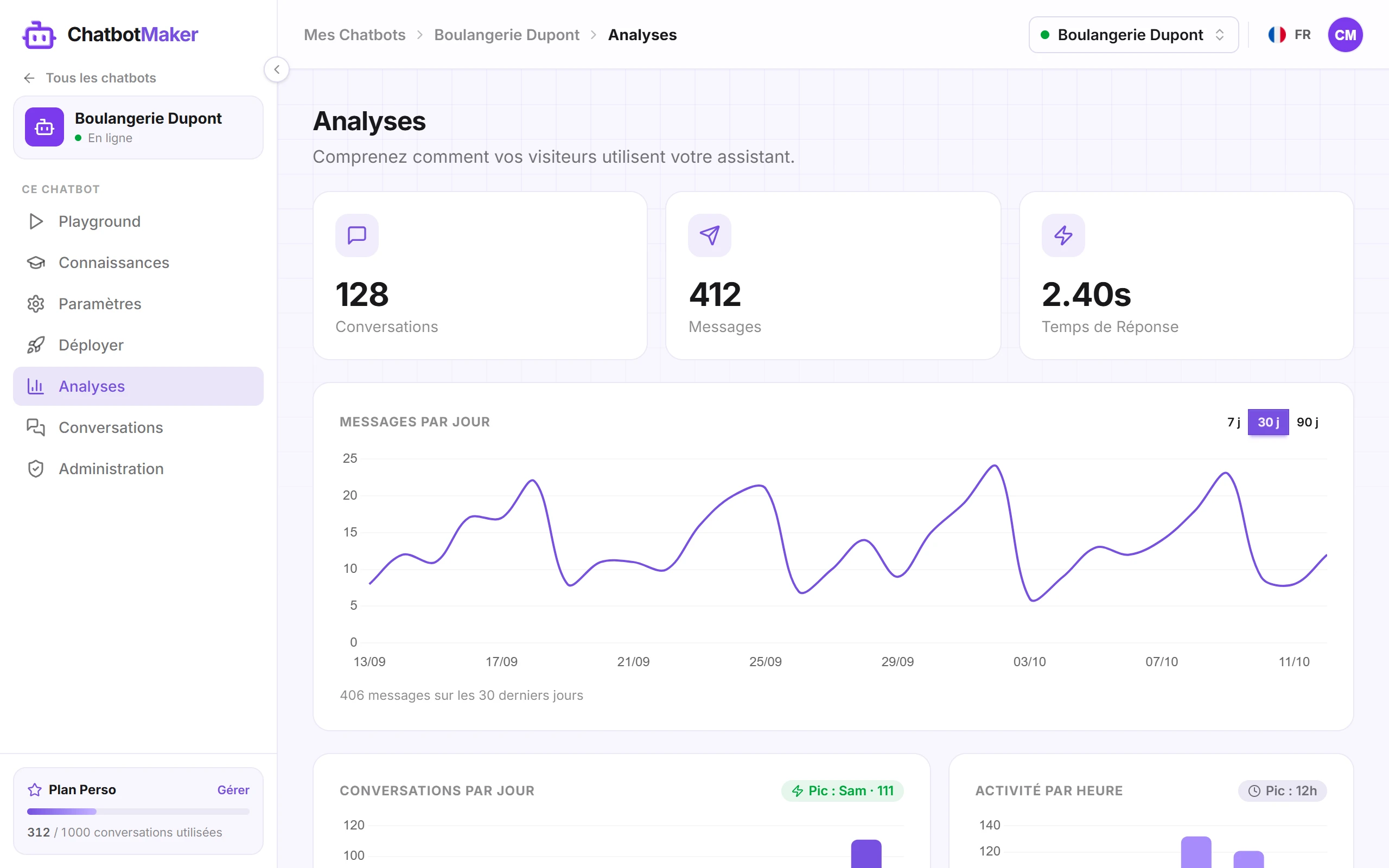Select the 90 j time range
Screen dimensions: 1389x868
click(x=1307, y=423)
